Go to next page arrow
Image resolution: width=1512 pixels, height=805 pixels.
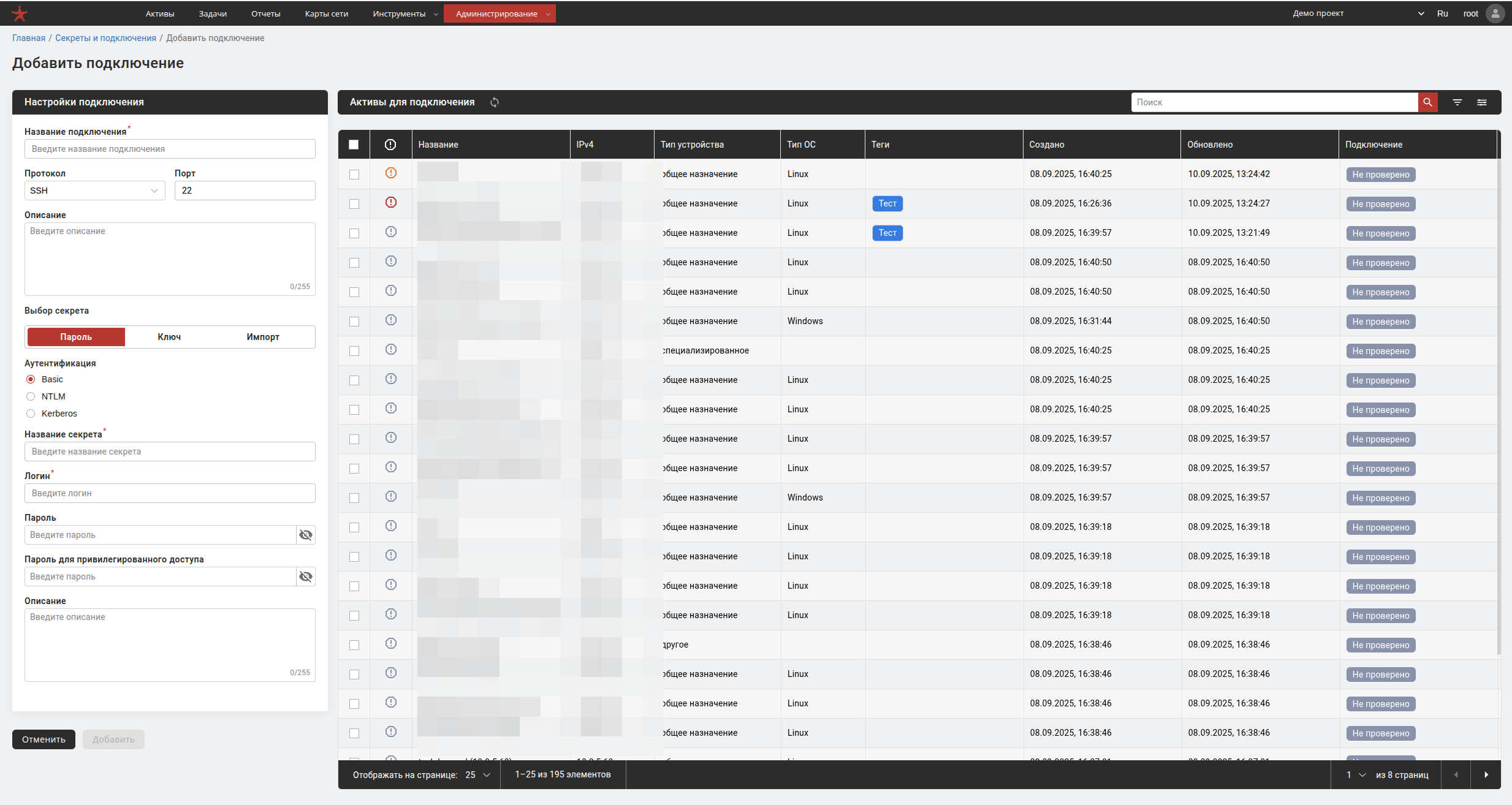coord(1486,775)
